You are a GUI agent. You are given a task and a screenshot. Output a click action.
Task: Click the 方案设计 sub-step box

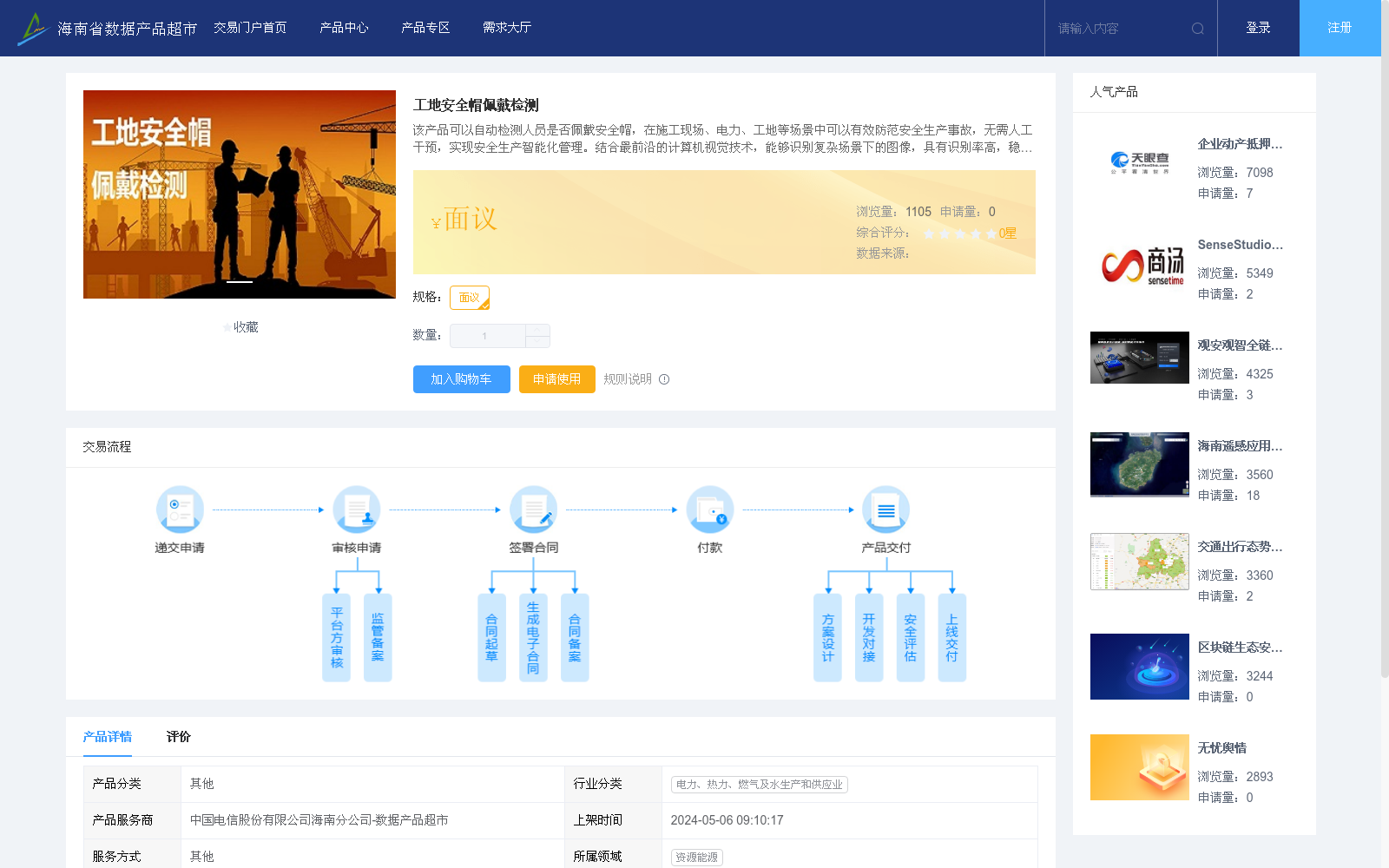(827, 638)
